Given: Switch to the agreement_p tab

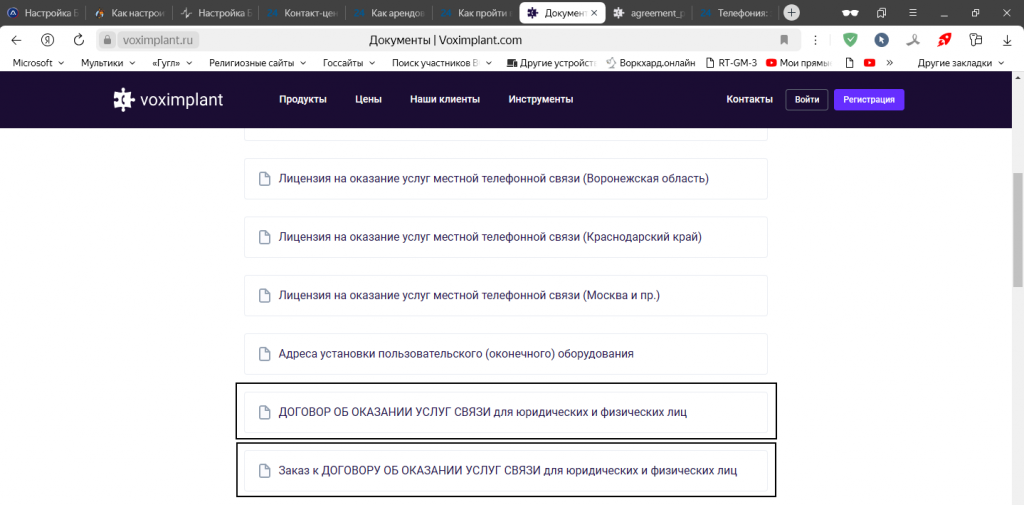Looking at the screenshot, I should tap(648, 12).
